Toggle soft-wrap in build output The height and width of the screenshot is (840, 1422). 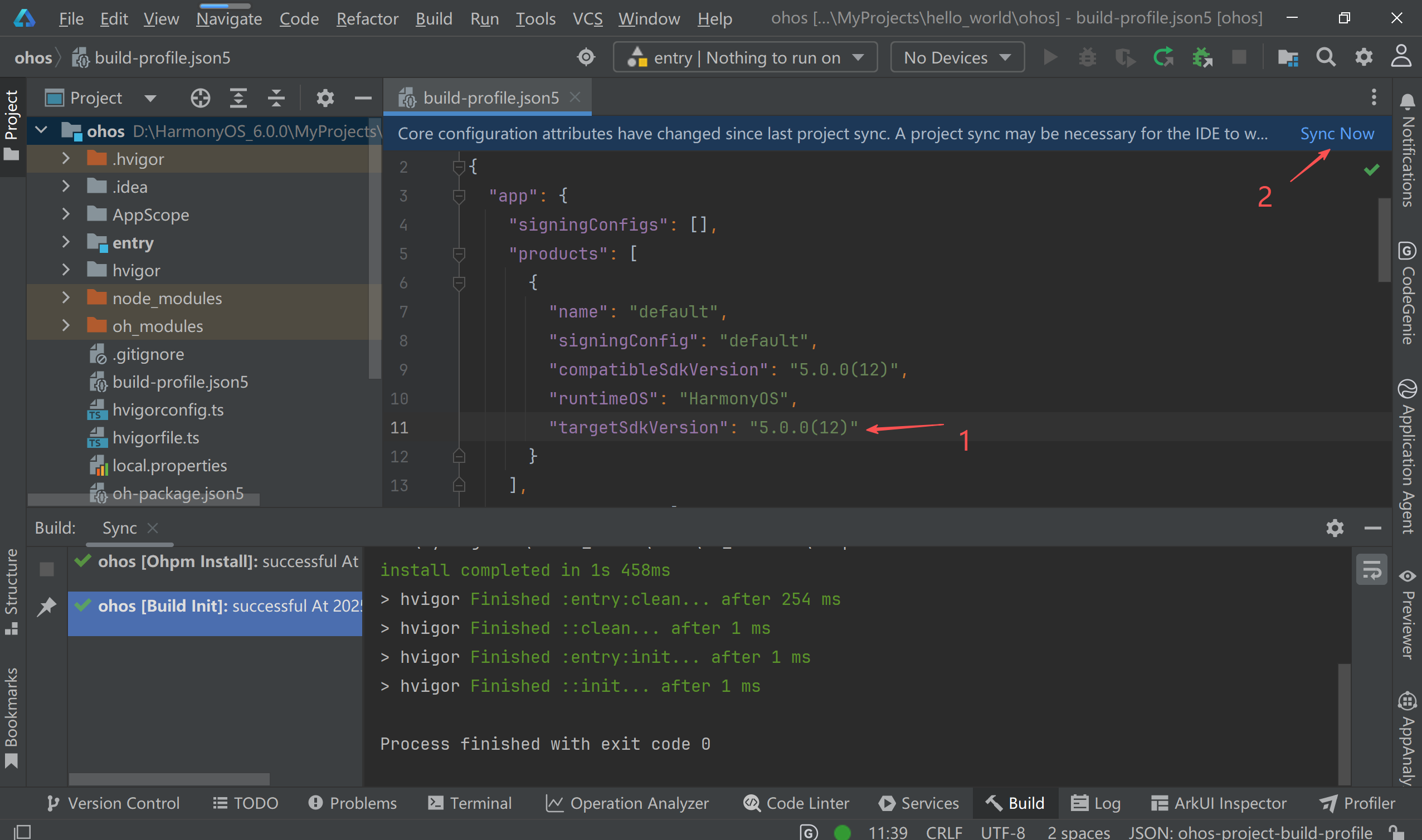[x=1371, y=569]
